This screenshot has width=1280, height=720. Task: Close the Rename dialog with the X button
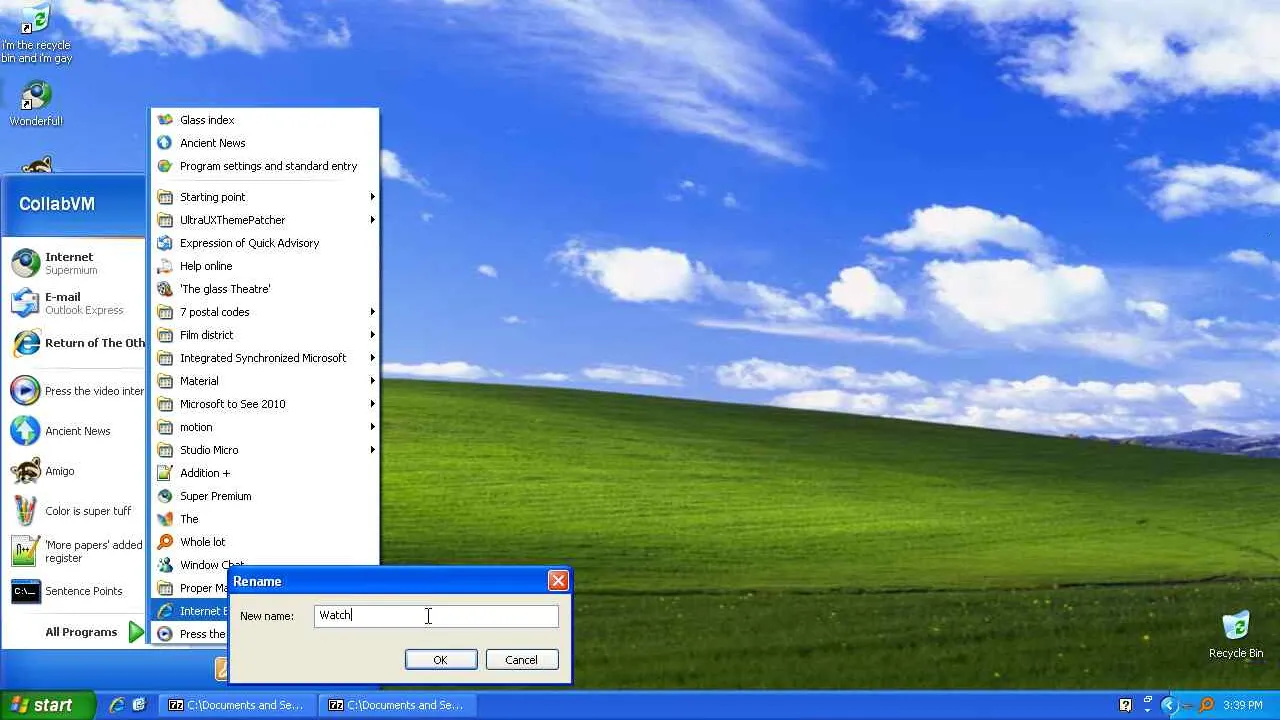[x=558, y=581]
